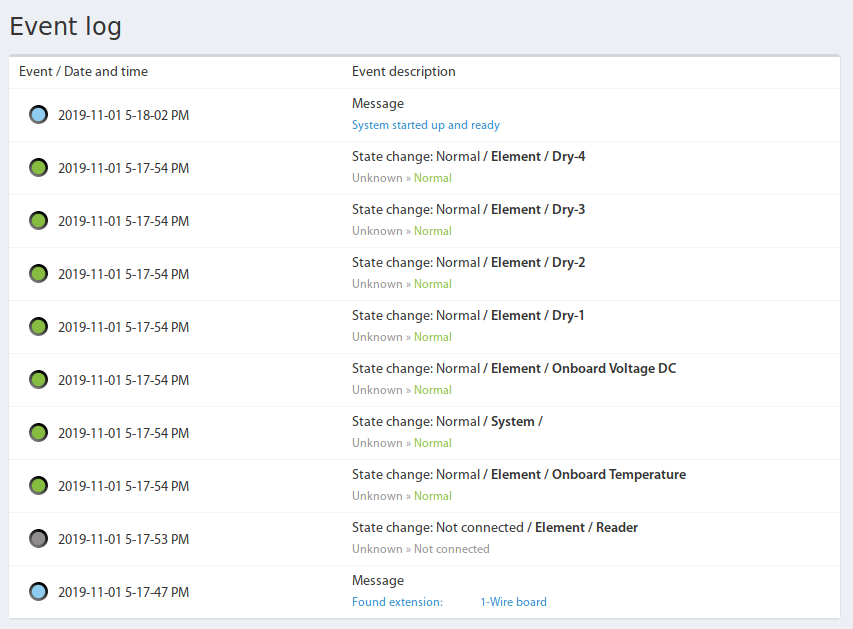Click green status icon of Dry-1 event
This screenshot has height=629, width=853.
[38, 327]
